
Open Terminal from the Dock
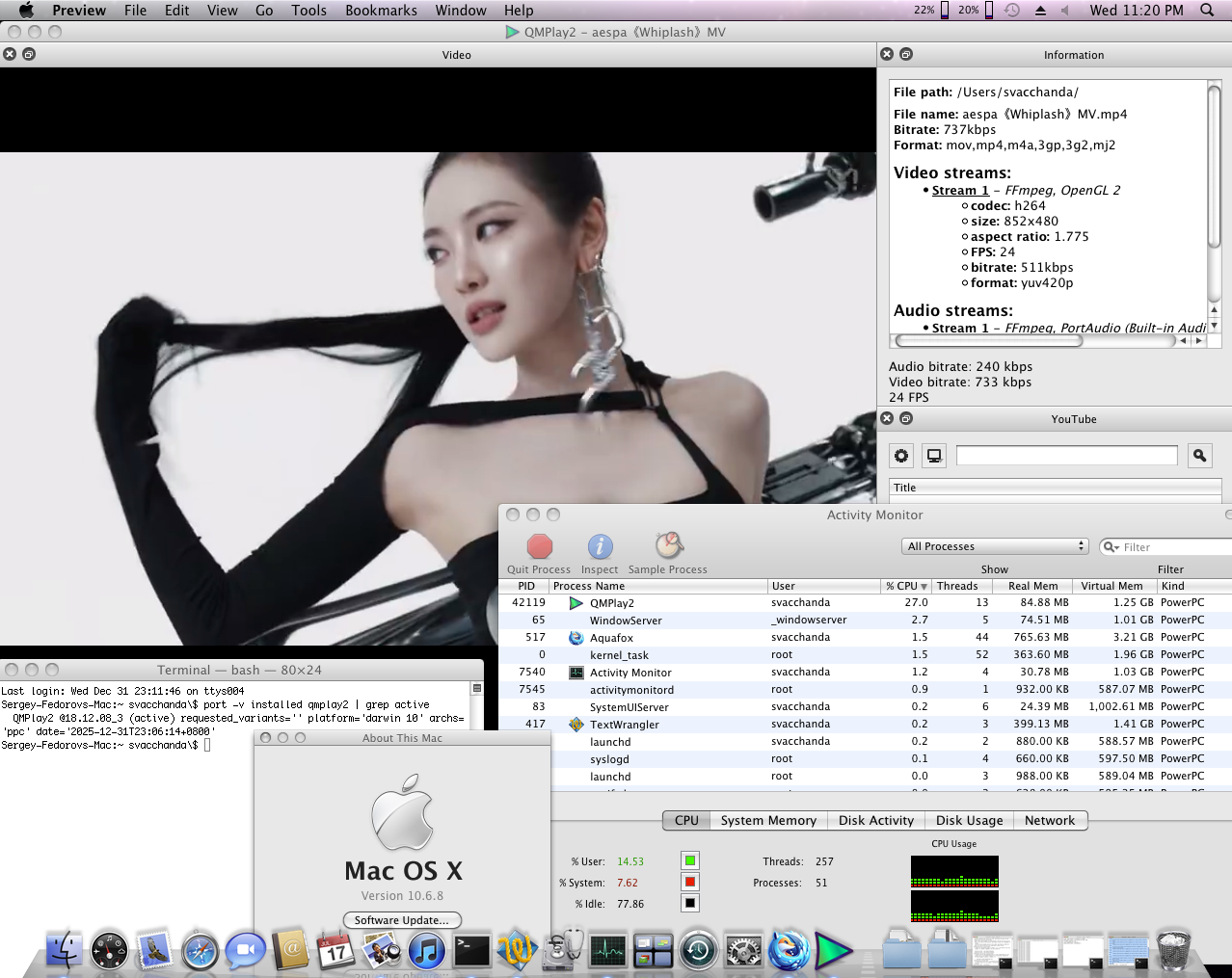click(x=472, y=951)
